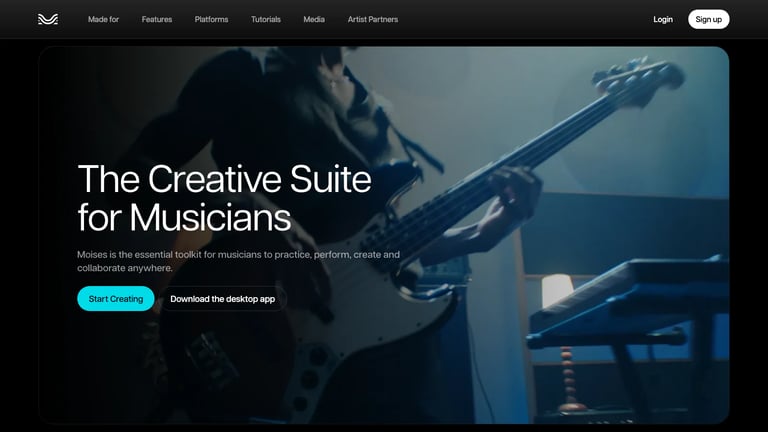The height and width of the screenshot is (432, 768).
Task: Click the Login link
Action: tap(663, 20)
